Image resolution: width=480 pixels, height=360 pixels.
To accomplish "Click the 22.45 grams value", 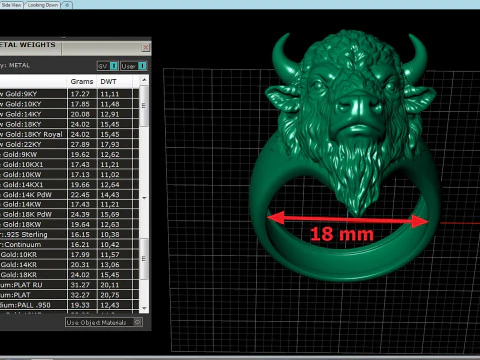I will 80,194.
